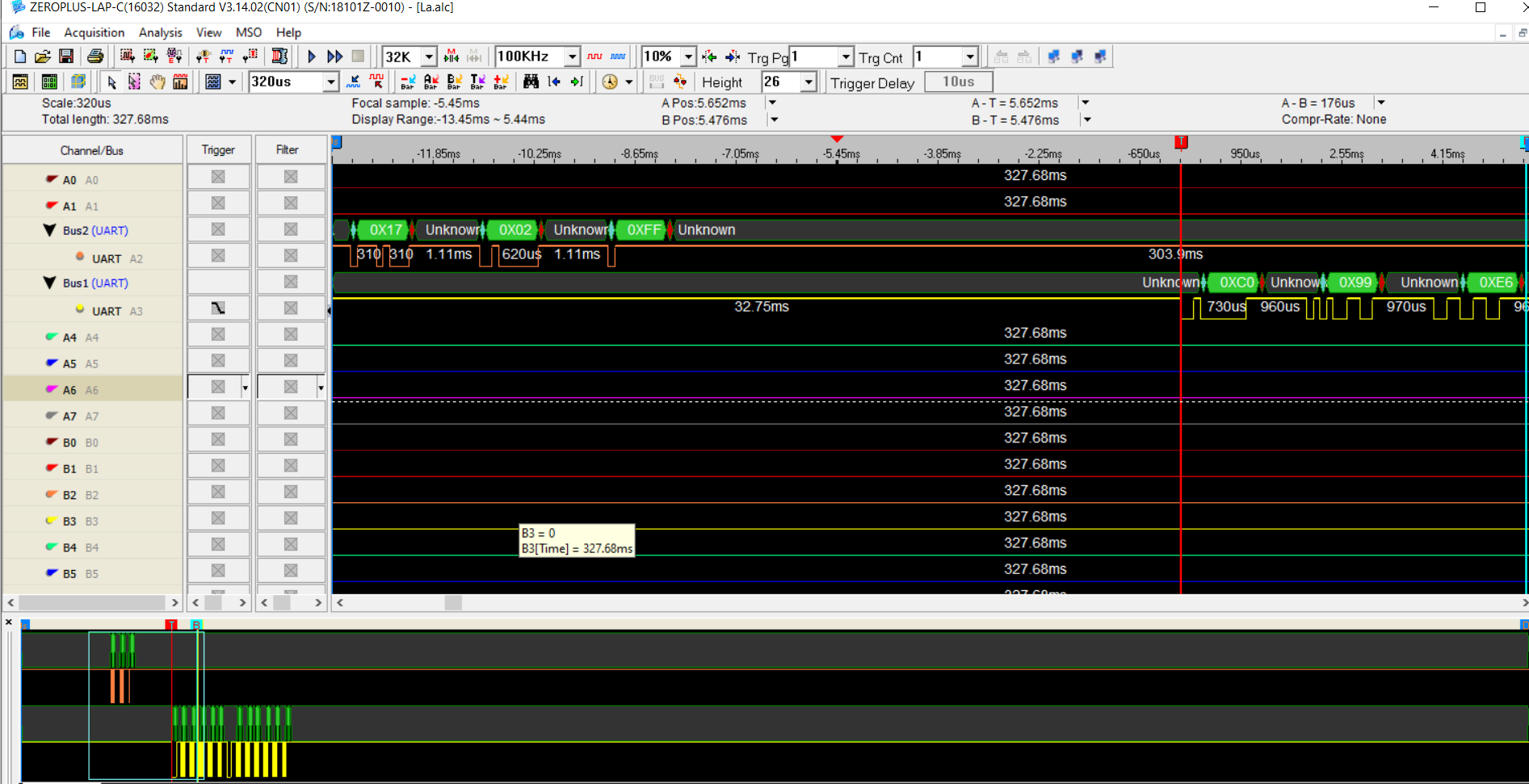
Task: Click the zoom selection tool icon
Action: tap(134, 82)
